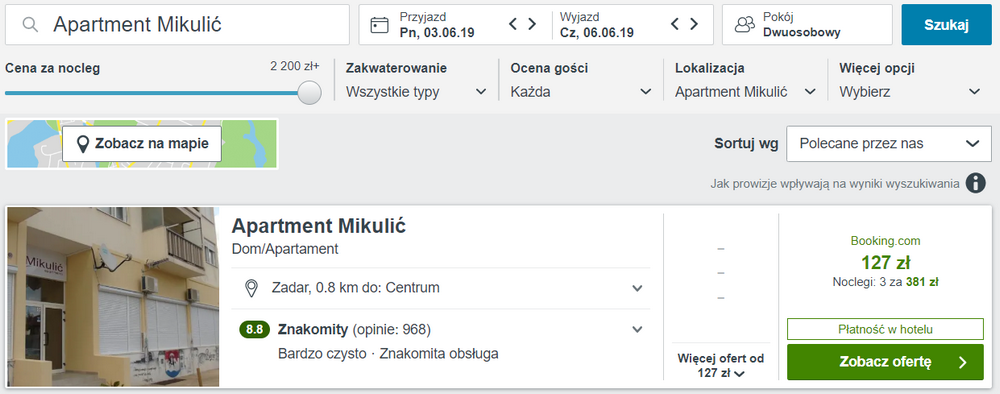Click the 8.8 rating badge

click(x=254, y=330)
